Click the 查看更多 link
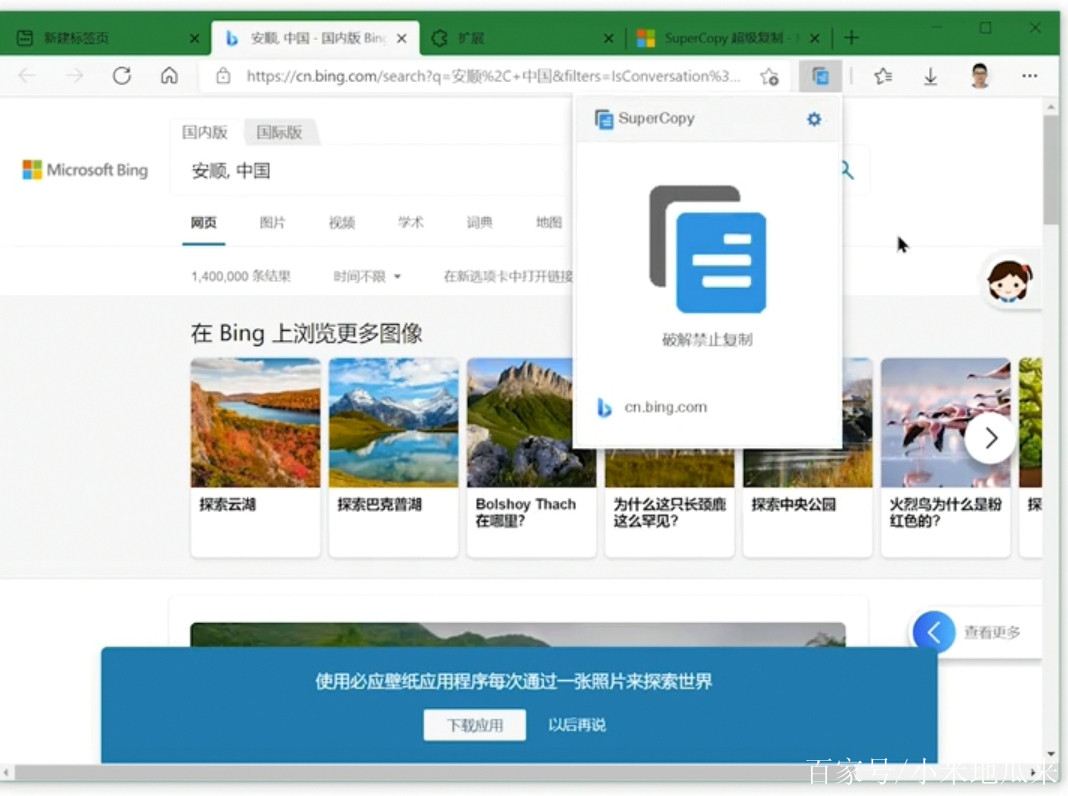1068x796 pixels. (x=992, y=633)
